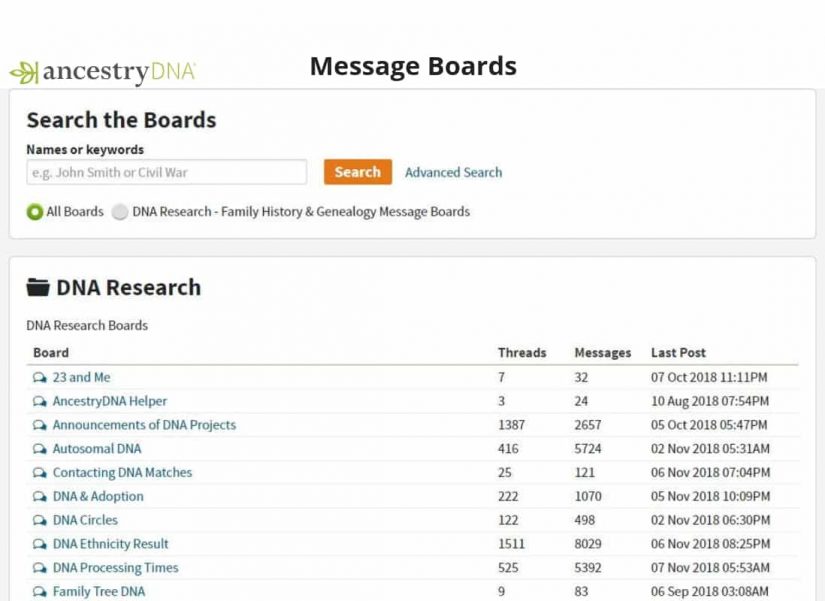Click the Threads column header
The width and height of the screenshot is (825, 601).
click(522, 353)
